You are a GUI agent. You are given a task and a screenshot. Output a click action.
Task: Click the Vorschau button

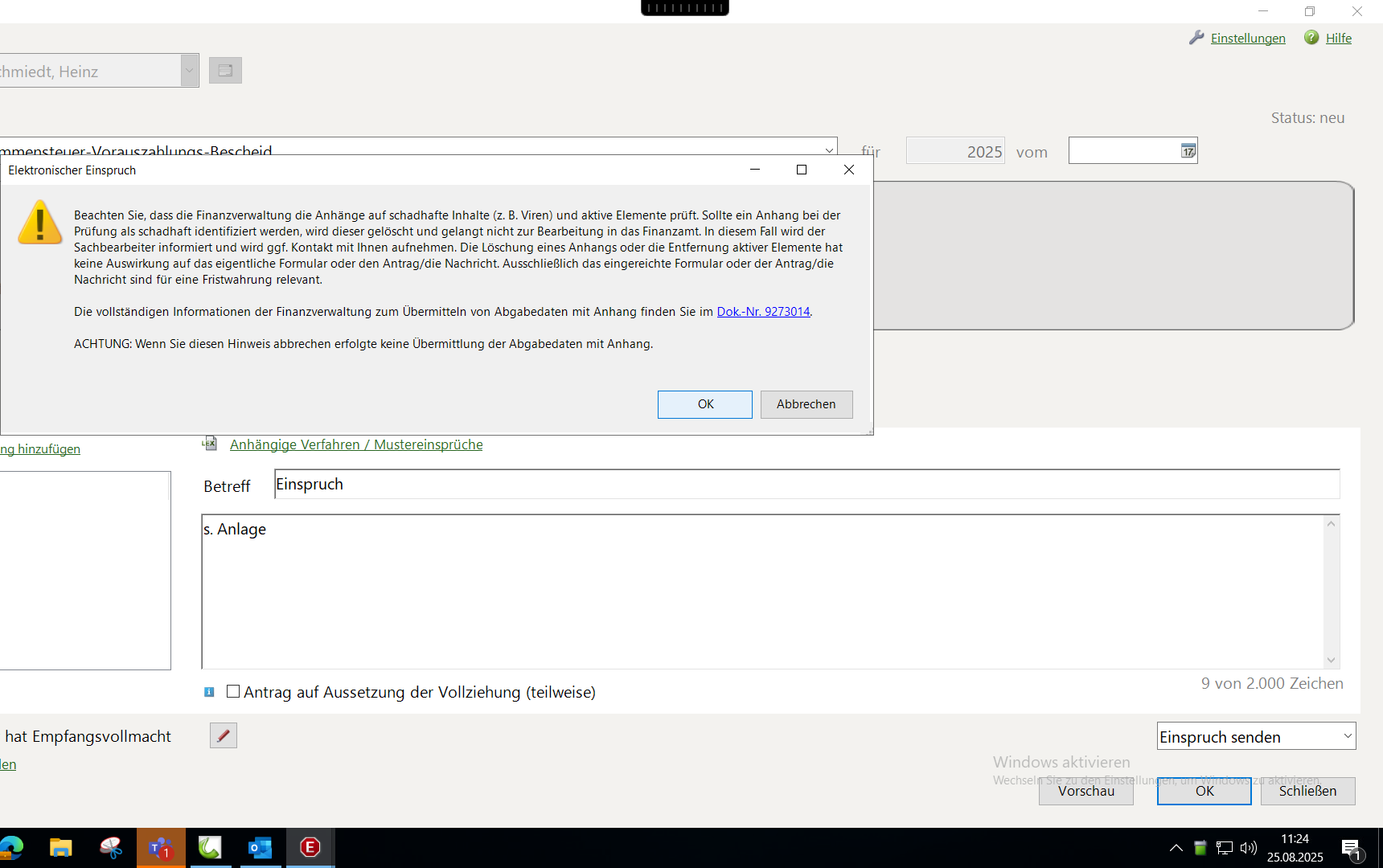[x=1085, y=791]
